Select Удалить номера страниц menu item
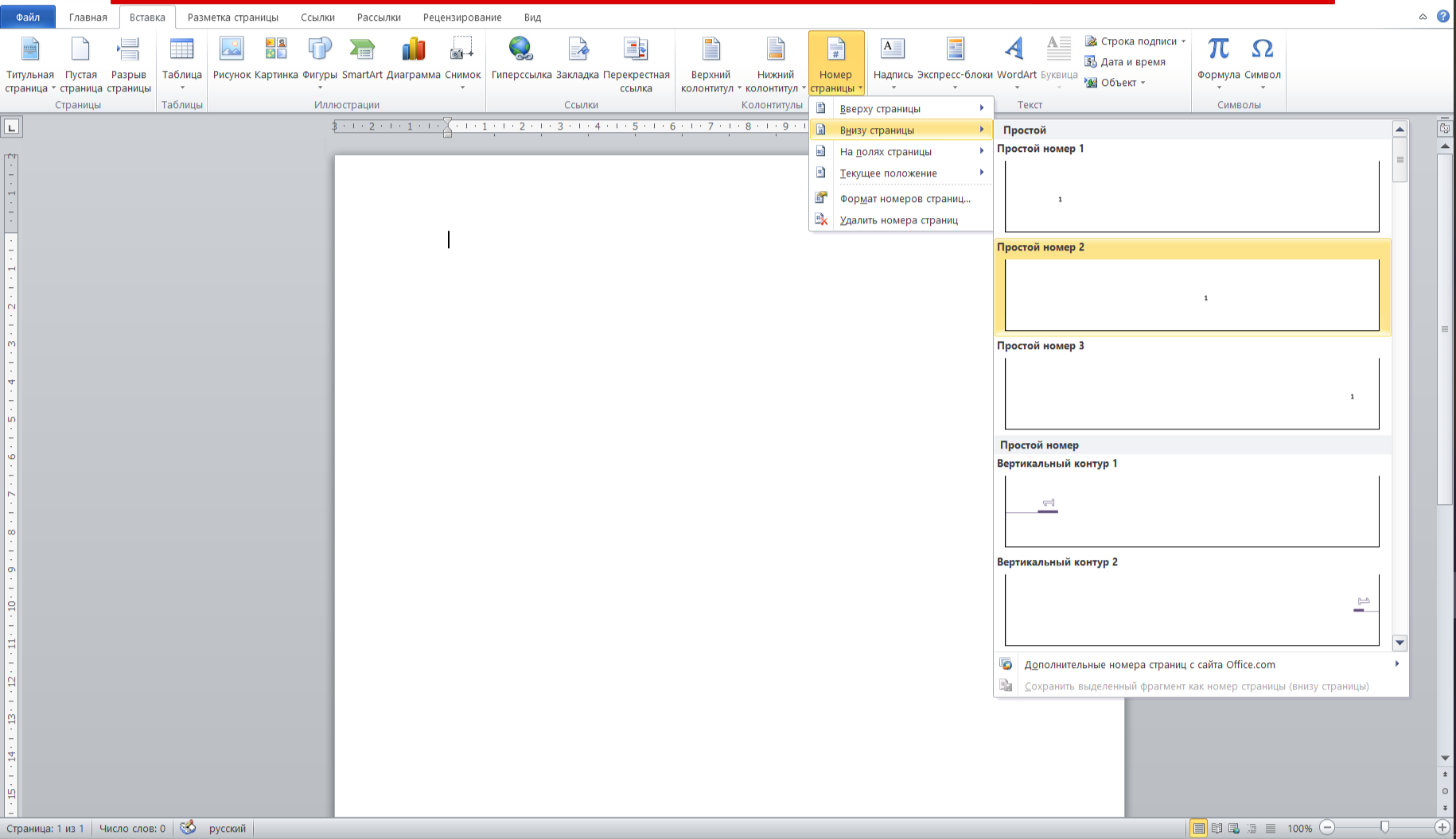The width and height of the screenshot is (1456, 839). (898, 220)
